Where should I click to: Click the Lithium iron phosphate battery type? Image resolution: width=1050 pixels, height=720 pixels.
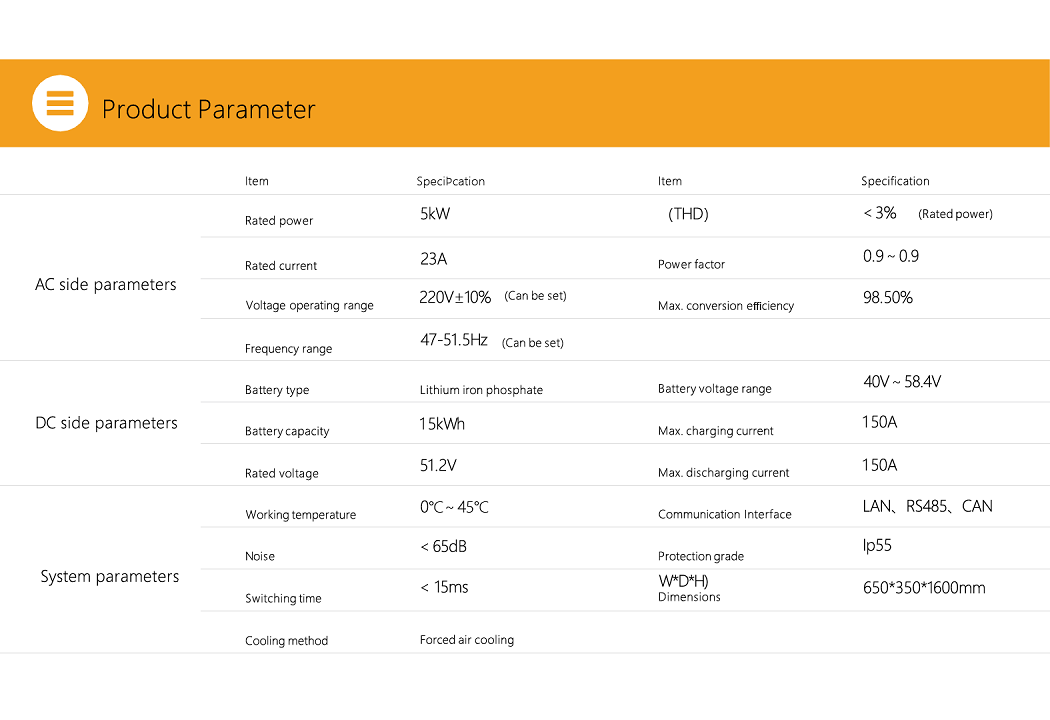coord(481,390)
